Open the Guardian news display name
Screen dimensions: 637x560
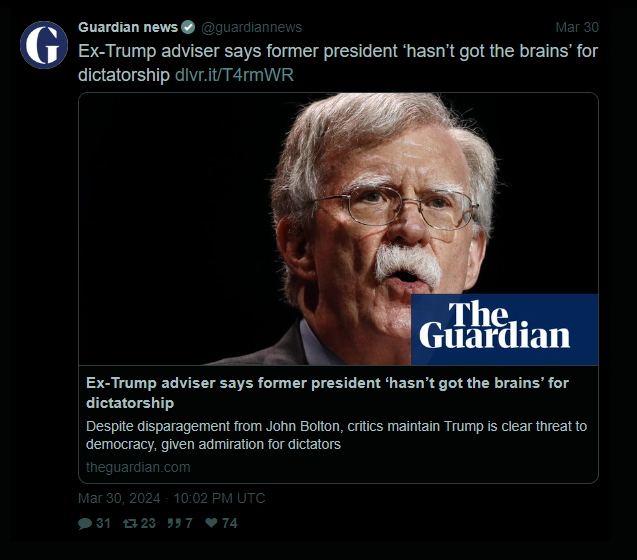pyautogui.click(x=128, y=27)
